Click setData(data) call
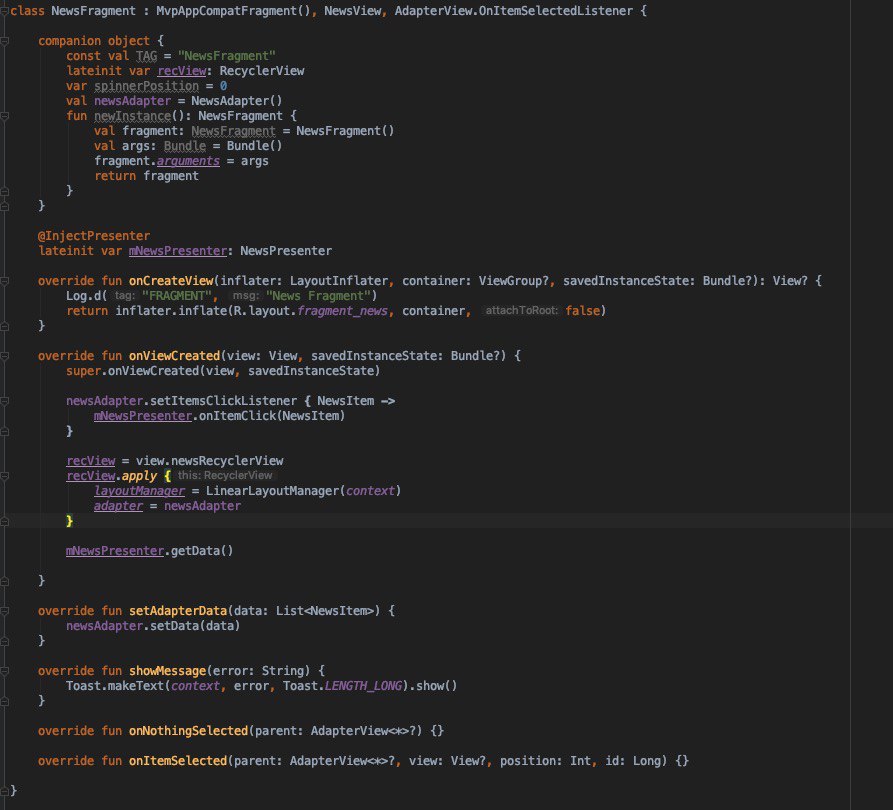The image size is (893, 810). [x=195, y=626]
